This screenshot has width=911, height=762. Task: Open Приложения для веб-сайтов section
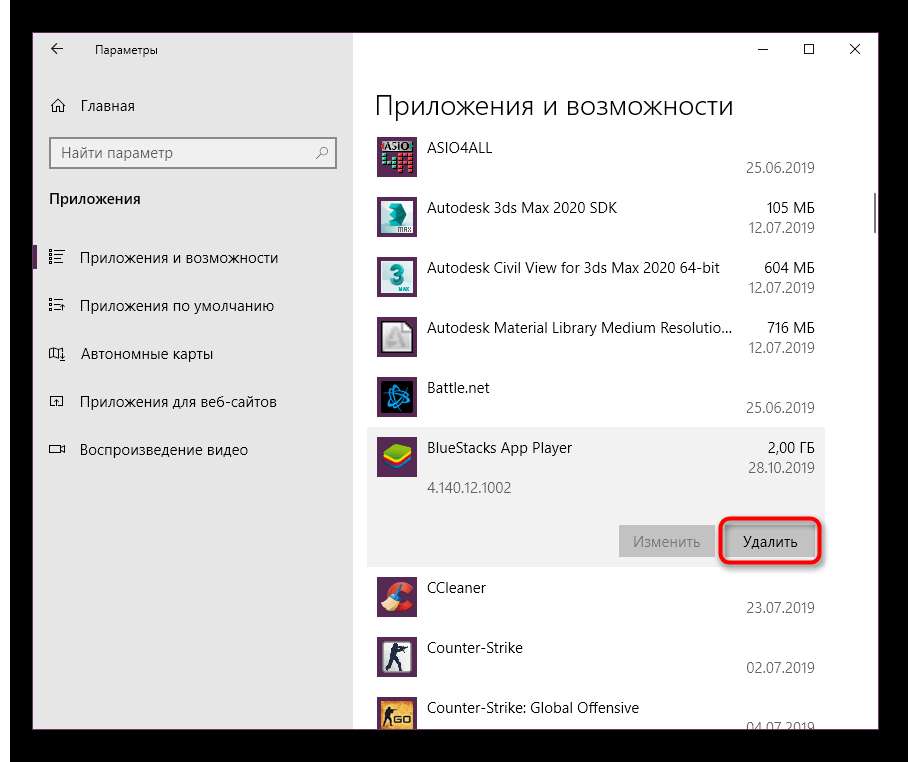[x=177, y=402]
